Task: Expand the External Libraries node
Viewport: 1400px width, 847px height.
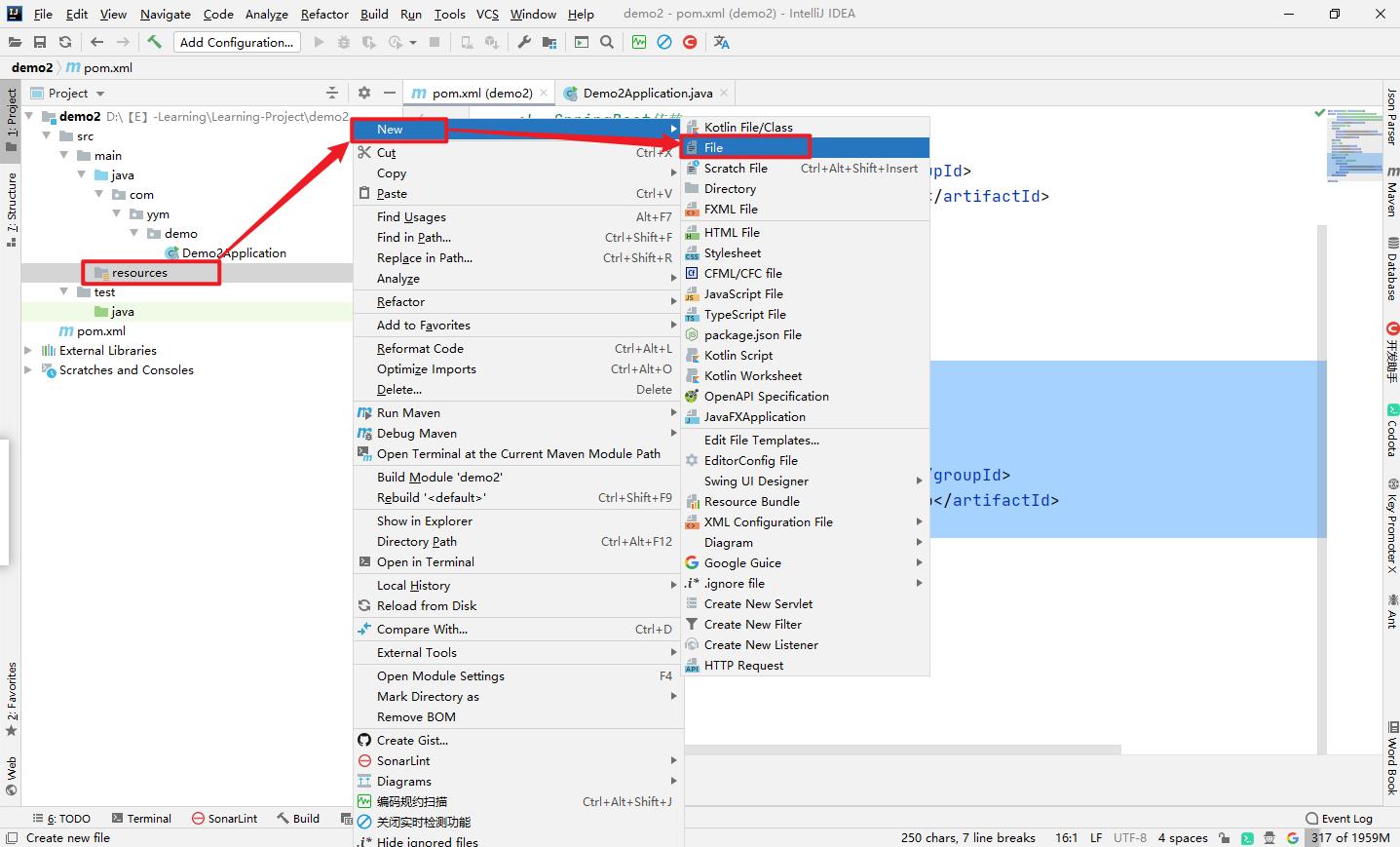Action: [28, 350]
